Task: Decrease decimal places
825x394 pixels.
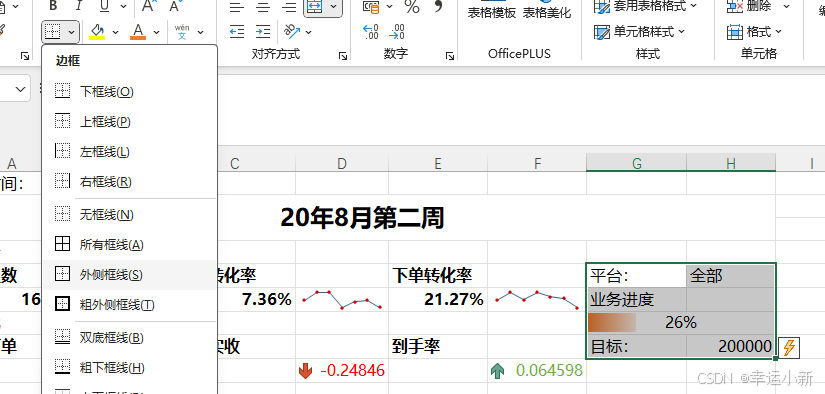Action: (x=397, y=32)
